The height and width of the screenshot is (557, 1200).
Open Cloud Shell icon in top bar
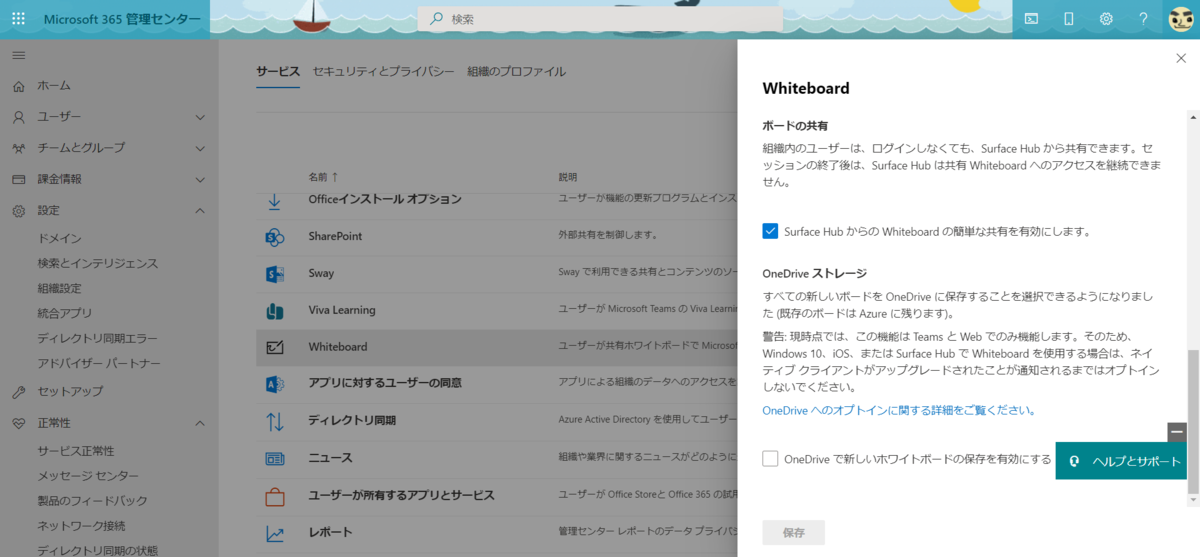click(x=1031, y=19)
